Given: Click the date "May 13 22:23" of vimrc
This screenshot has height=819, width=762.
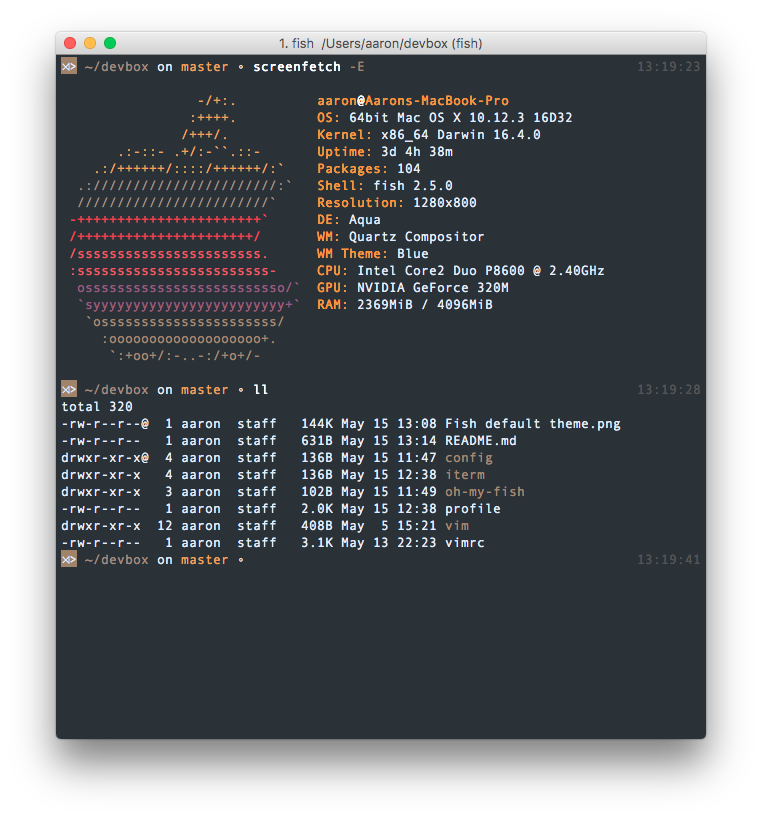Looking at the screenshot, I should 389,543.
